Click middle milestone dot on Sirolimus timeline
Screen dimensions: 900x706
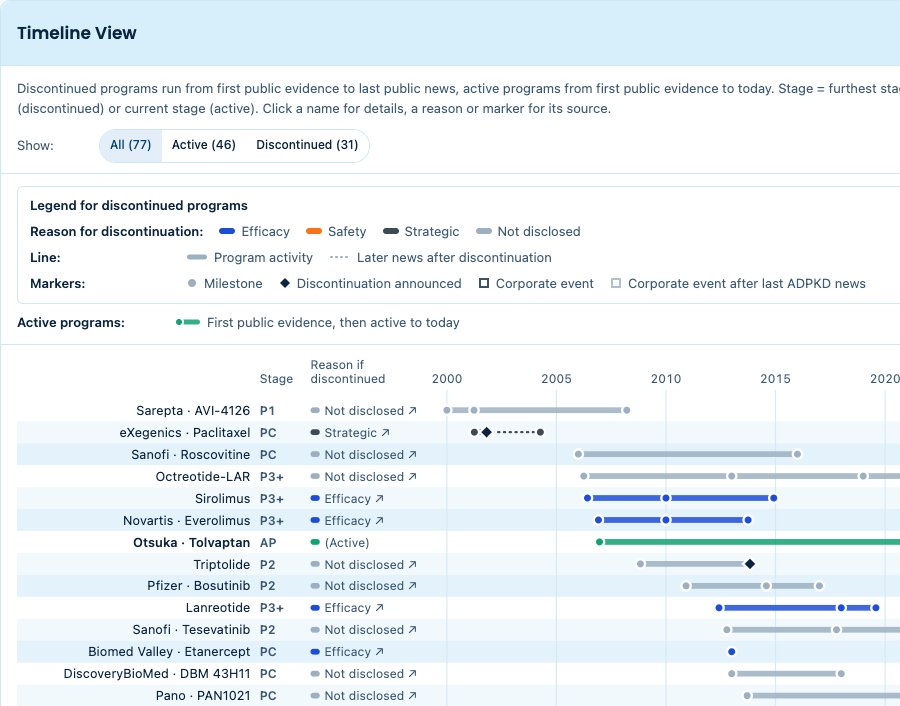pos(666,498)
